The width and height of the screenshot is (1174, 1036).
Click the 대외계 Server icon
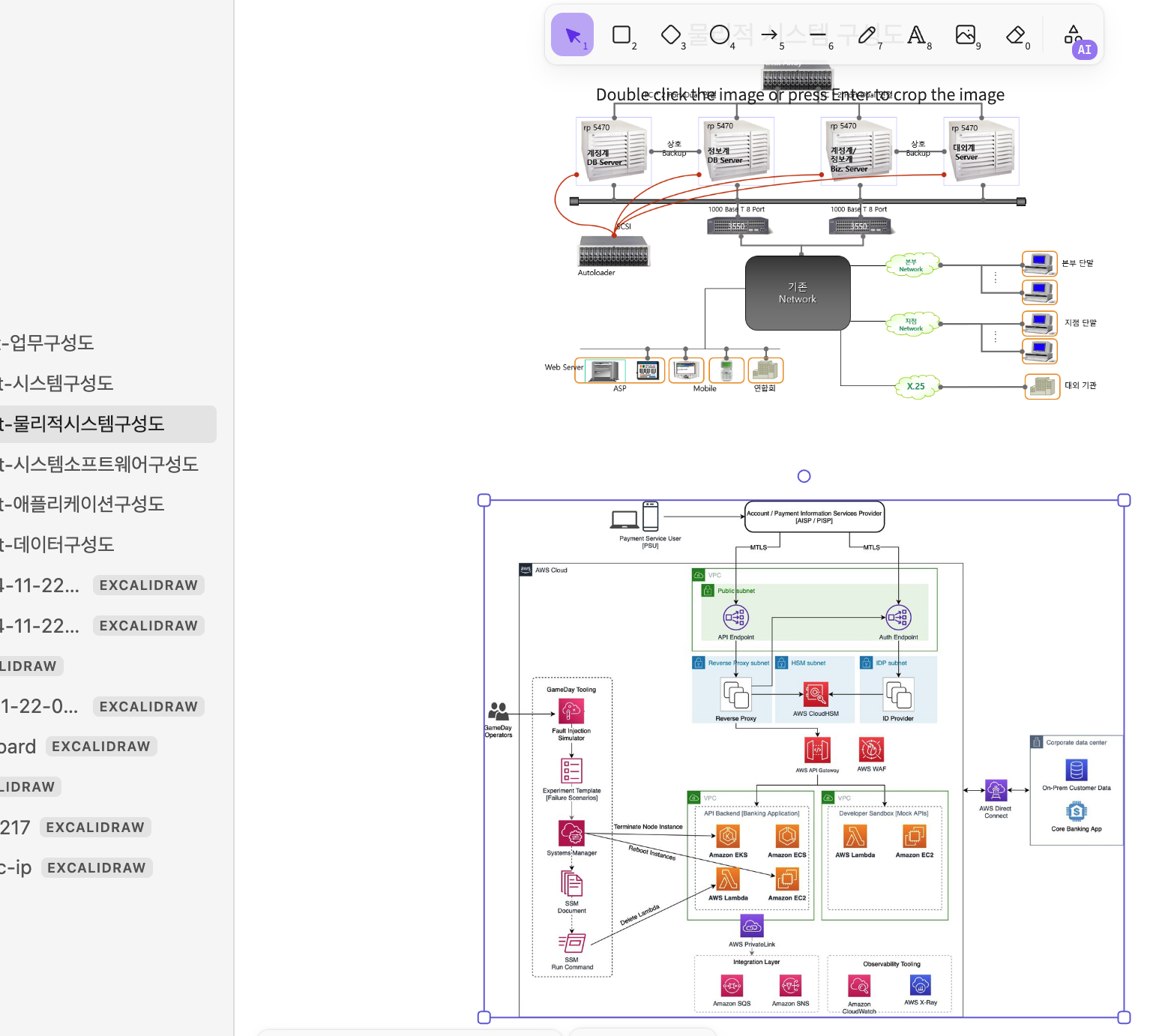pos(981,151)
